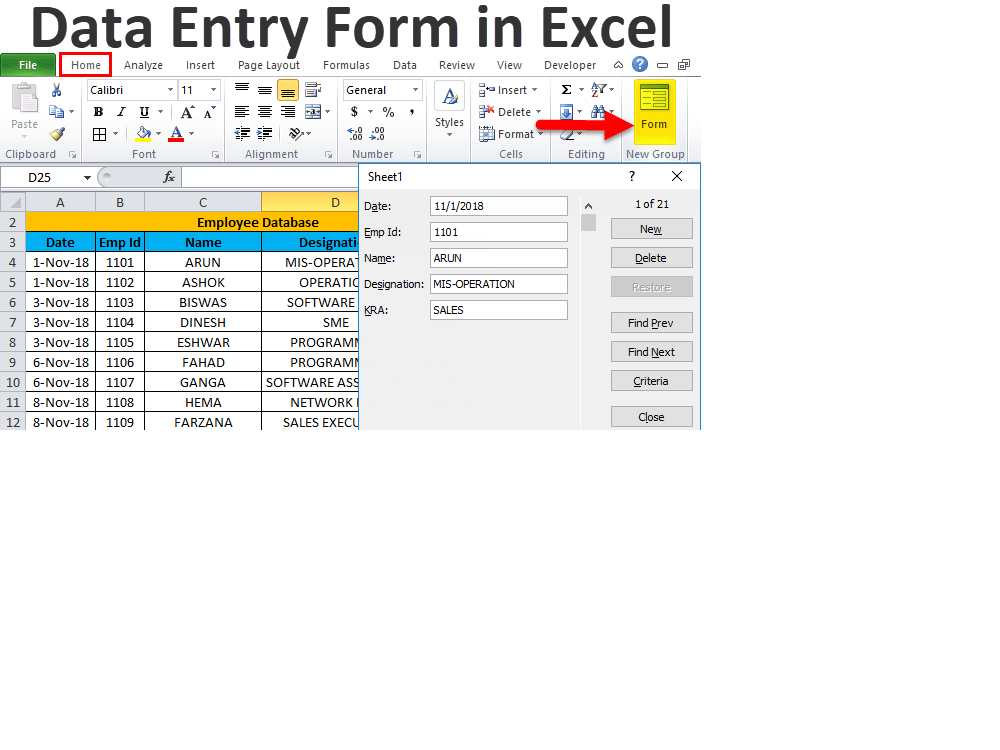Viewport: 1000px width, 750px height.
Task: Toggle Bold formatting
Action: point(98,111)
